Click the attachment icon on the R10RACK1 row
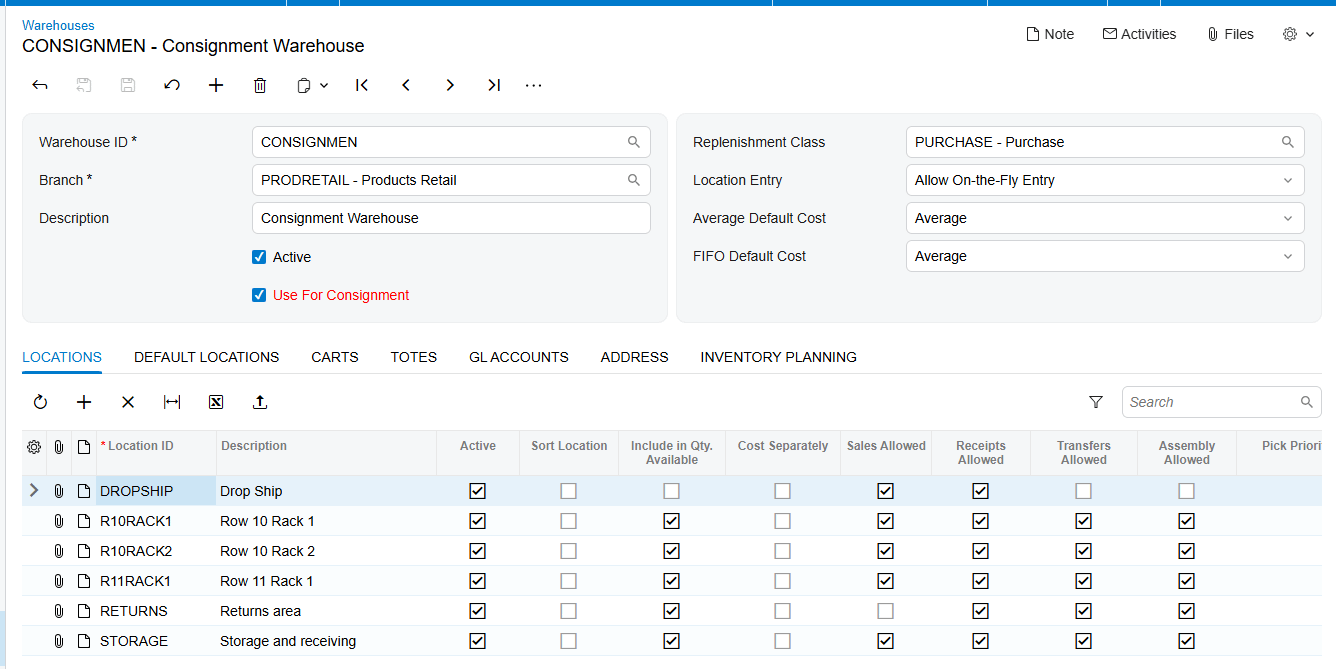 (59, 521)
